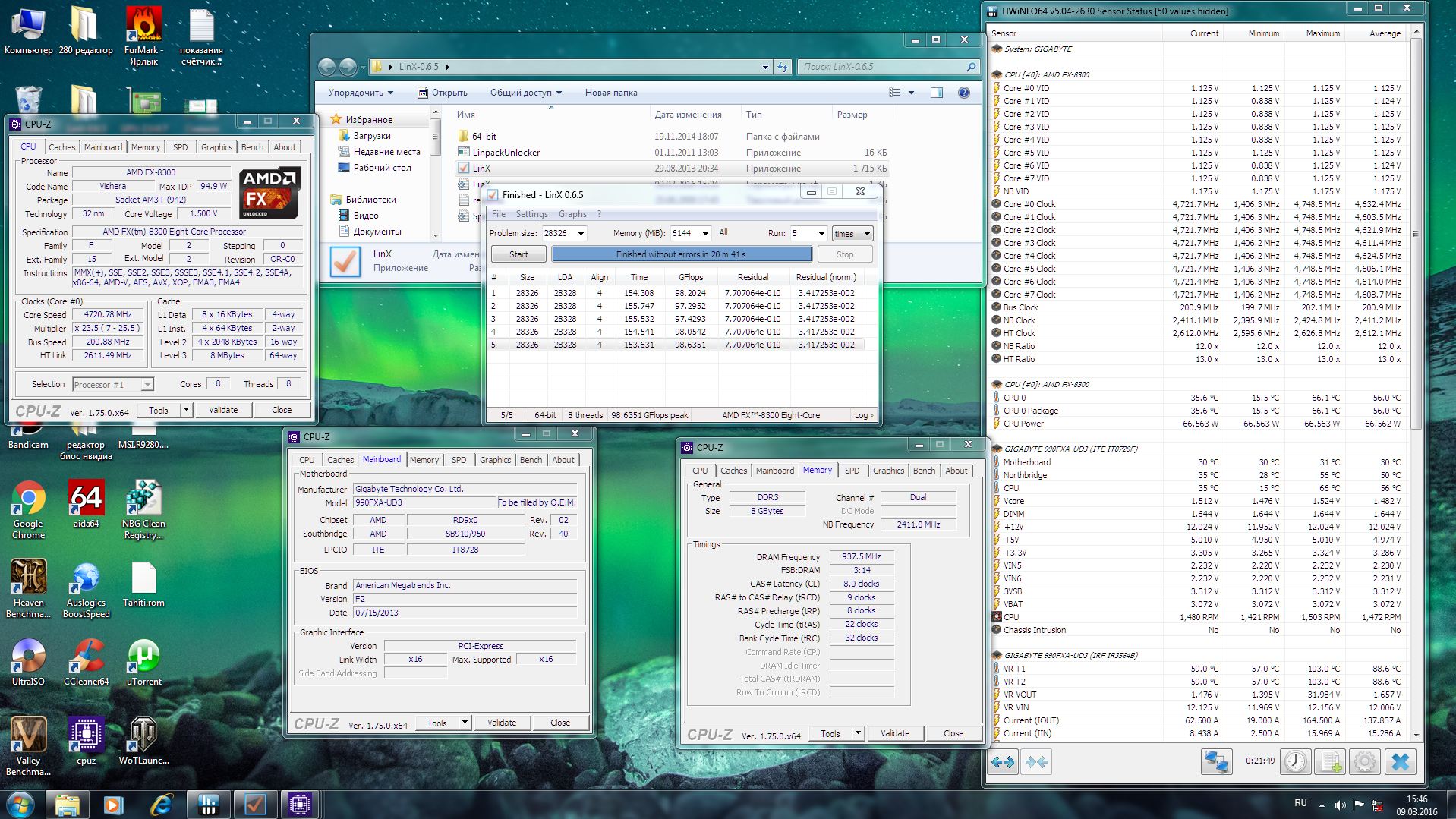1456x819 pixels.
Task: Select Tahiti.rom file on desktop
Action: (143, 584)
